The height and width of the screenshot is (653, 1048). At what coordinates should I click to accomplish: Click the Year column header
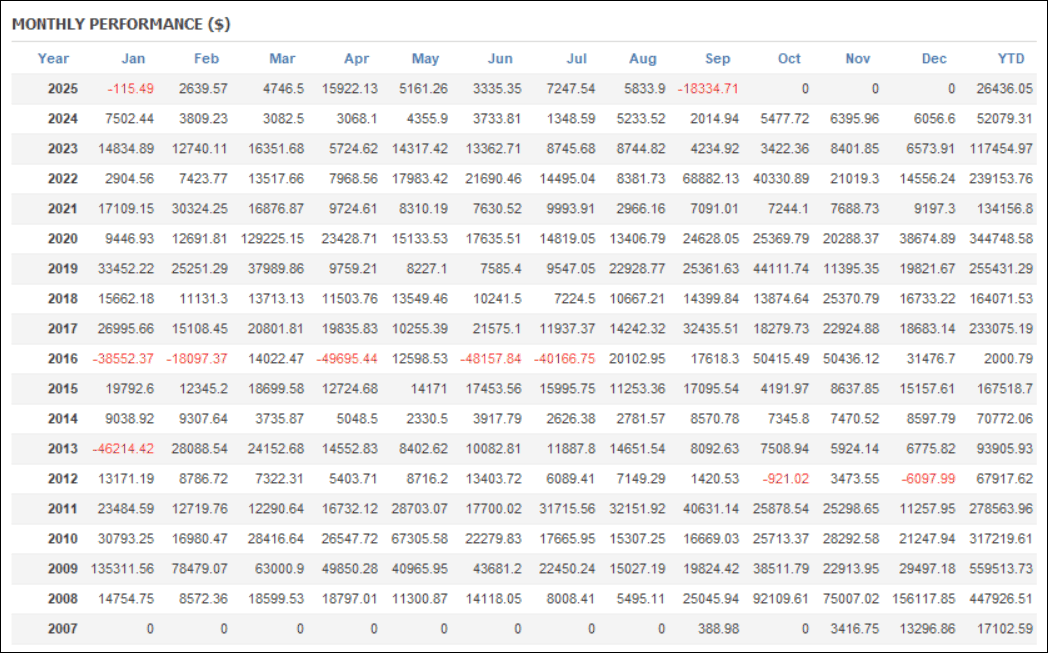coord(53,58)
